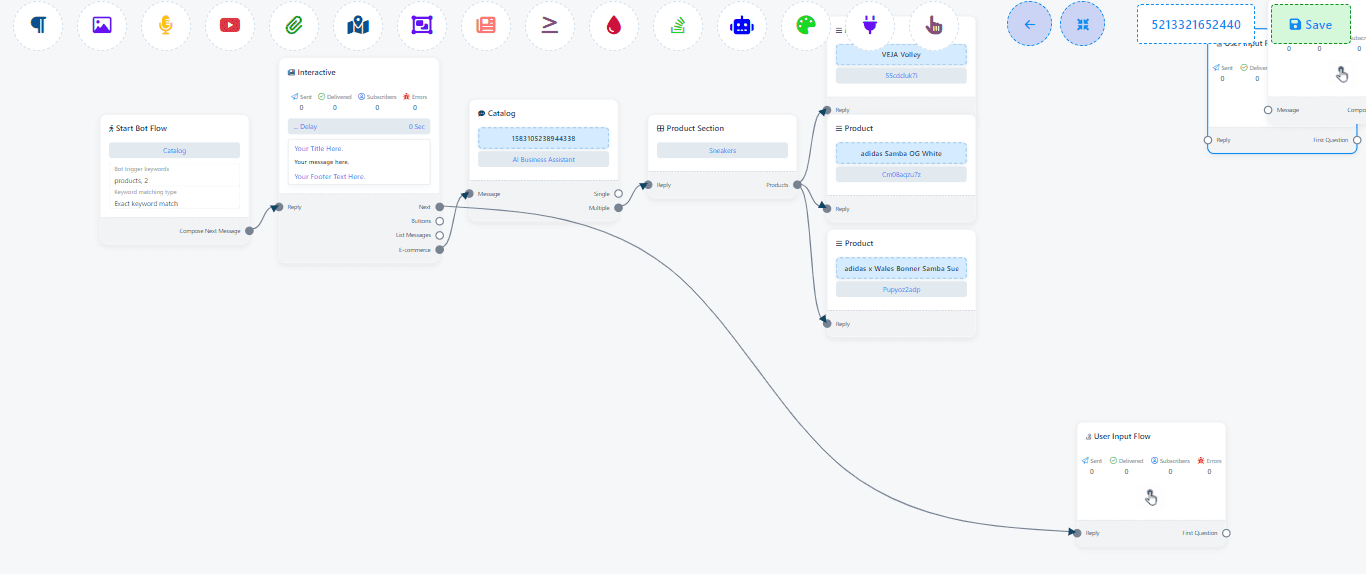This screenshot has height=574, width=1366.
Task: Click the adidas Samba OG White product field
Action: (901, 153)
